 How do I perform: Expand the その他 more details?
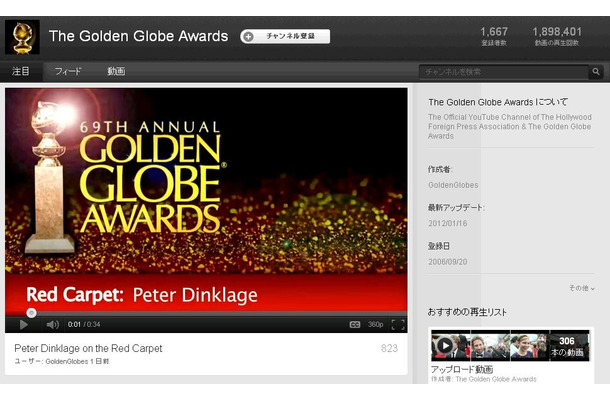point(582,288)
